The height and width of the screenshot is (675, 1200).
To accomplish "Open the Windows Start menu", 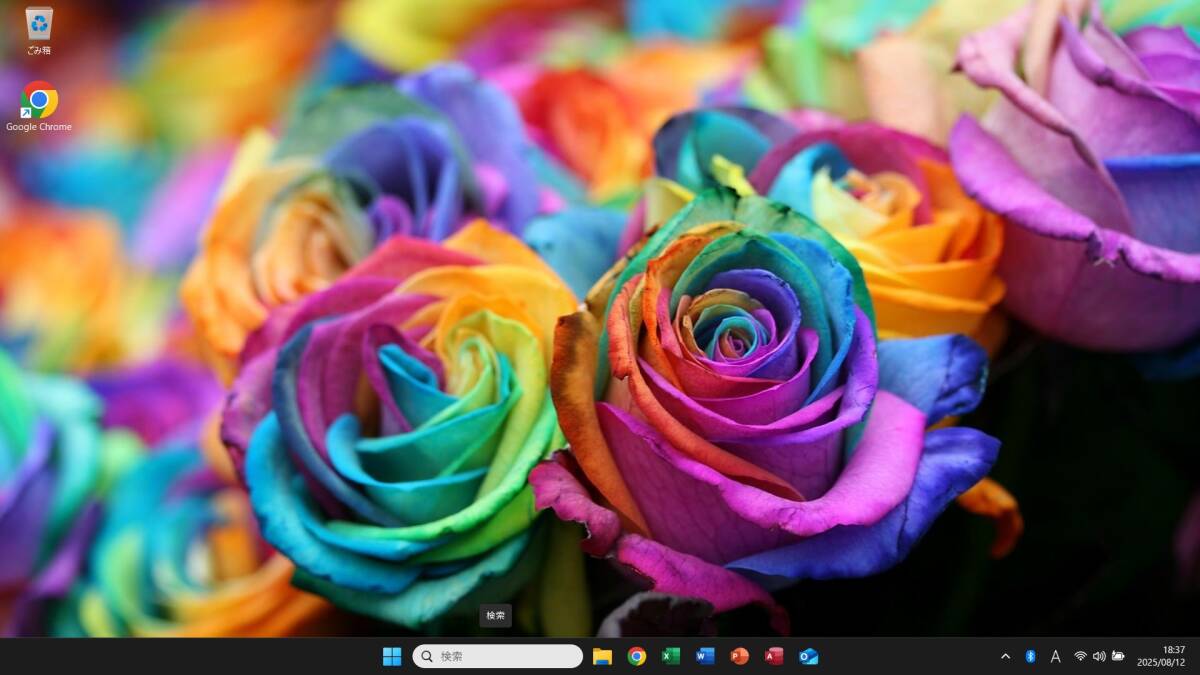I will (392, 656).
